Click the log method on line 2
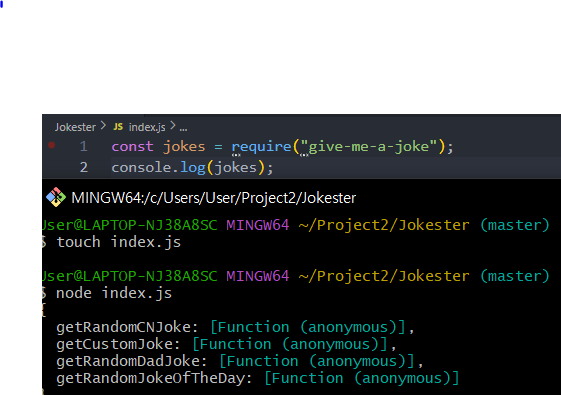This screenshot has width=561, height=395. (x=193, y=168)
